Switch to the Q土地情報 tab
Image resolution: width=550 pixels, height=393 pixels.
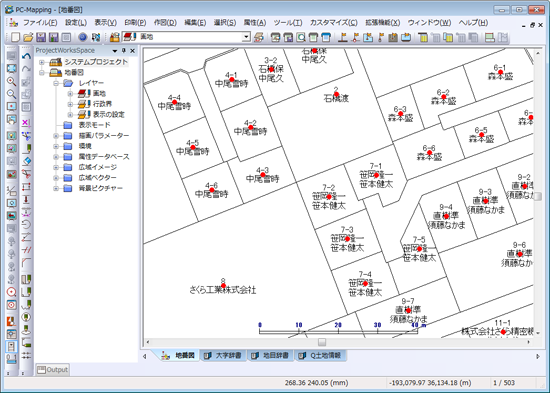click(320, 355)
